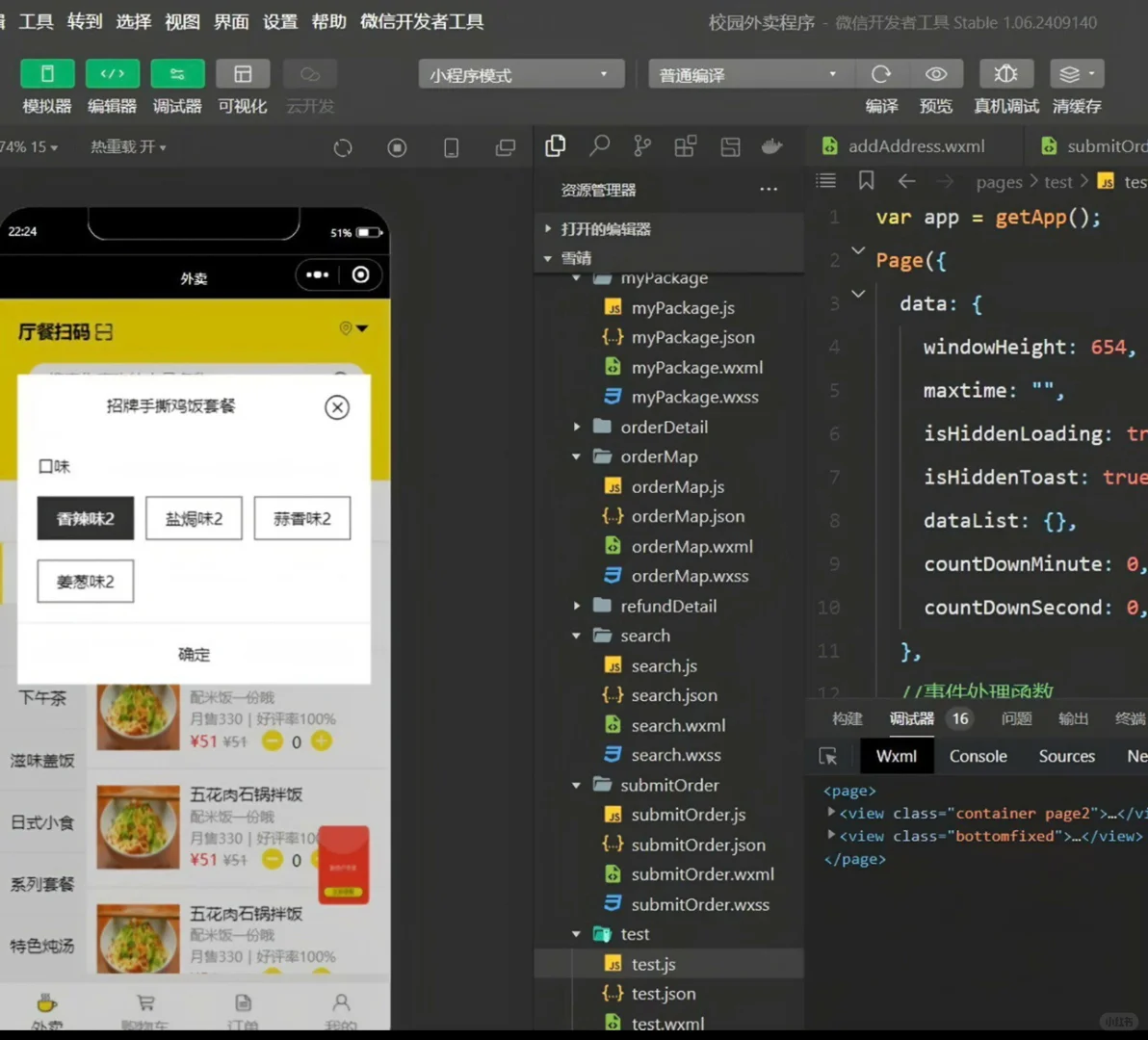The height and width of the screenshot is (1040, 1148).
Task: Close the flavor selection popup
Action: click(x=337, y=407)
